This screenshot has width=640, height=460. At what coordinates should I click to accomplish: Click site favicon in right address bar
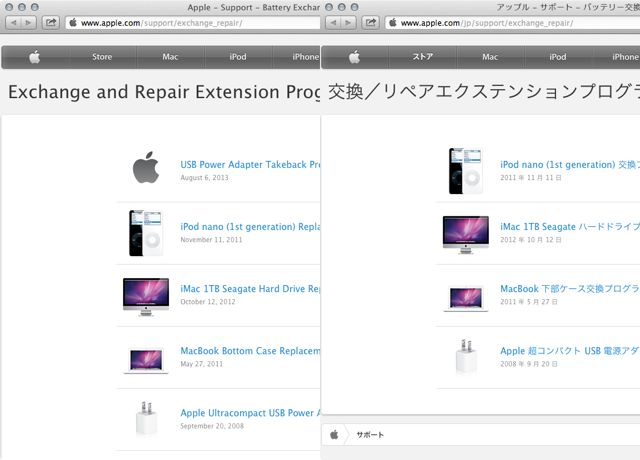pyautogui.click(x=393, y=23)
